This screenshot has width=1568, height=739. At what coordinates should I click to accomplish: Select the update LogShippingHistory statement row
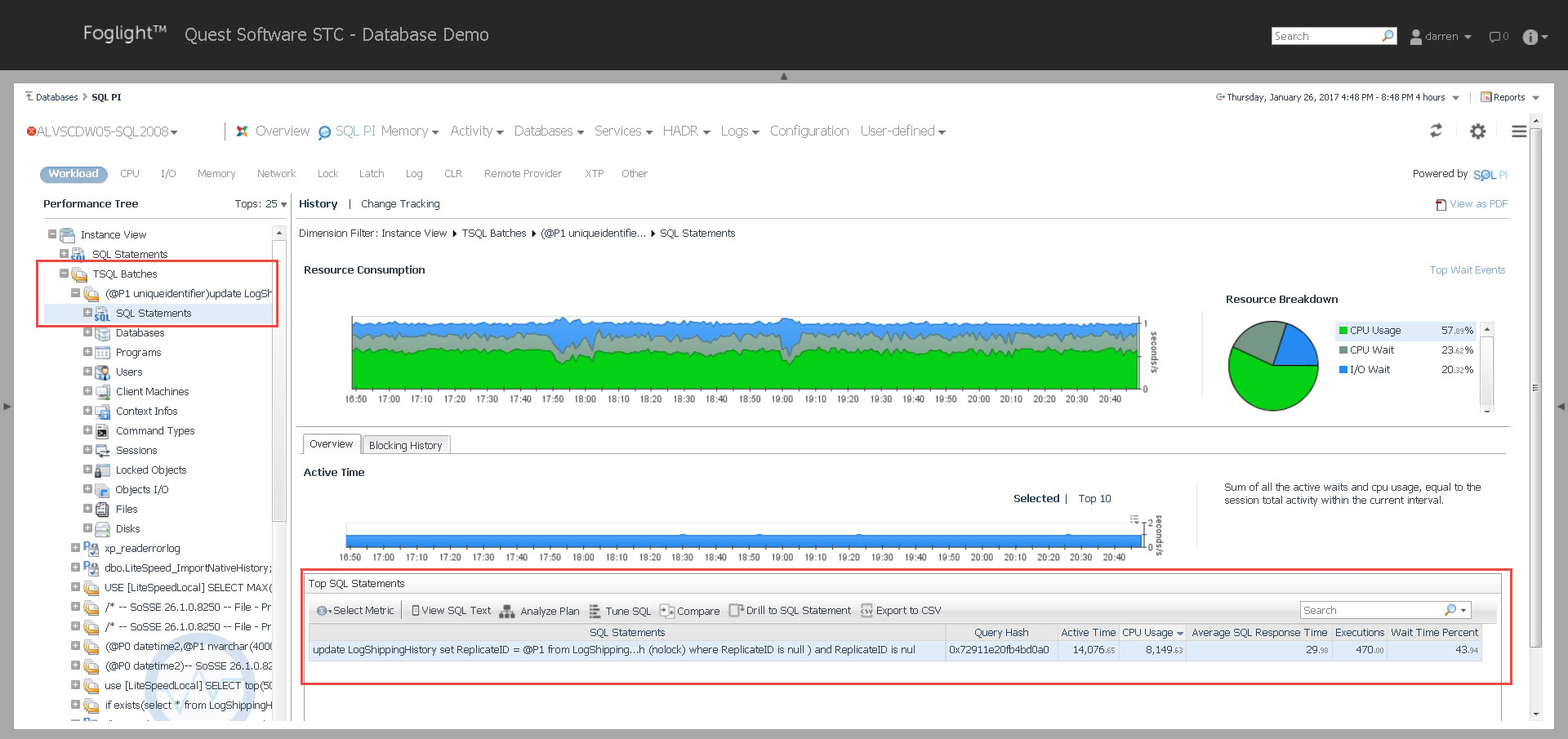[895, 651]
